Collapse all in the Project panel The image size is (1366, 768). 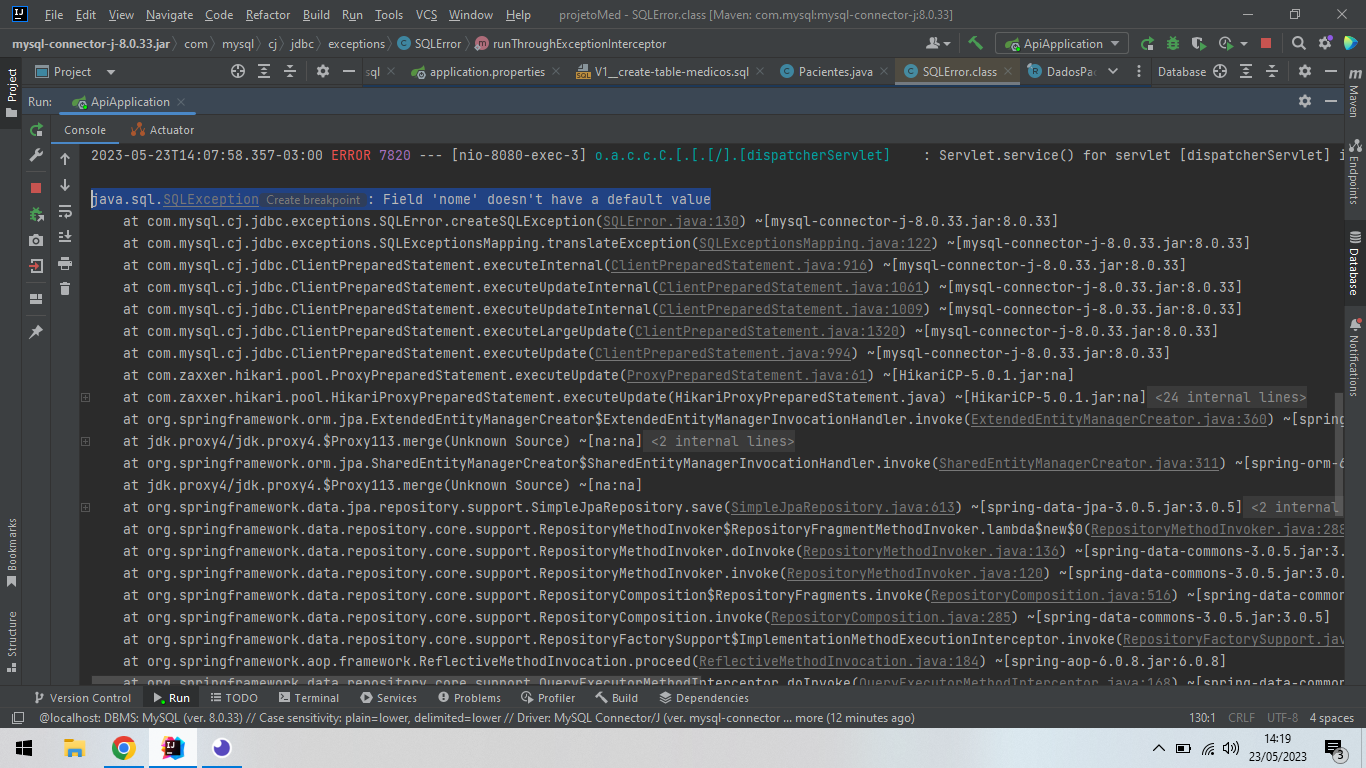coord(290,72)
